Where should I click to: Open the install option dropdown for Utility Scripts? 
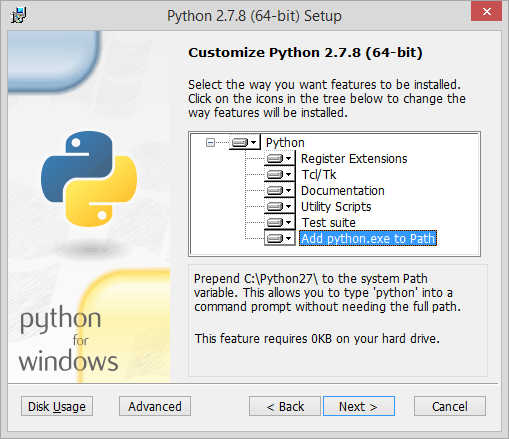click(x=280, y=206)
